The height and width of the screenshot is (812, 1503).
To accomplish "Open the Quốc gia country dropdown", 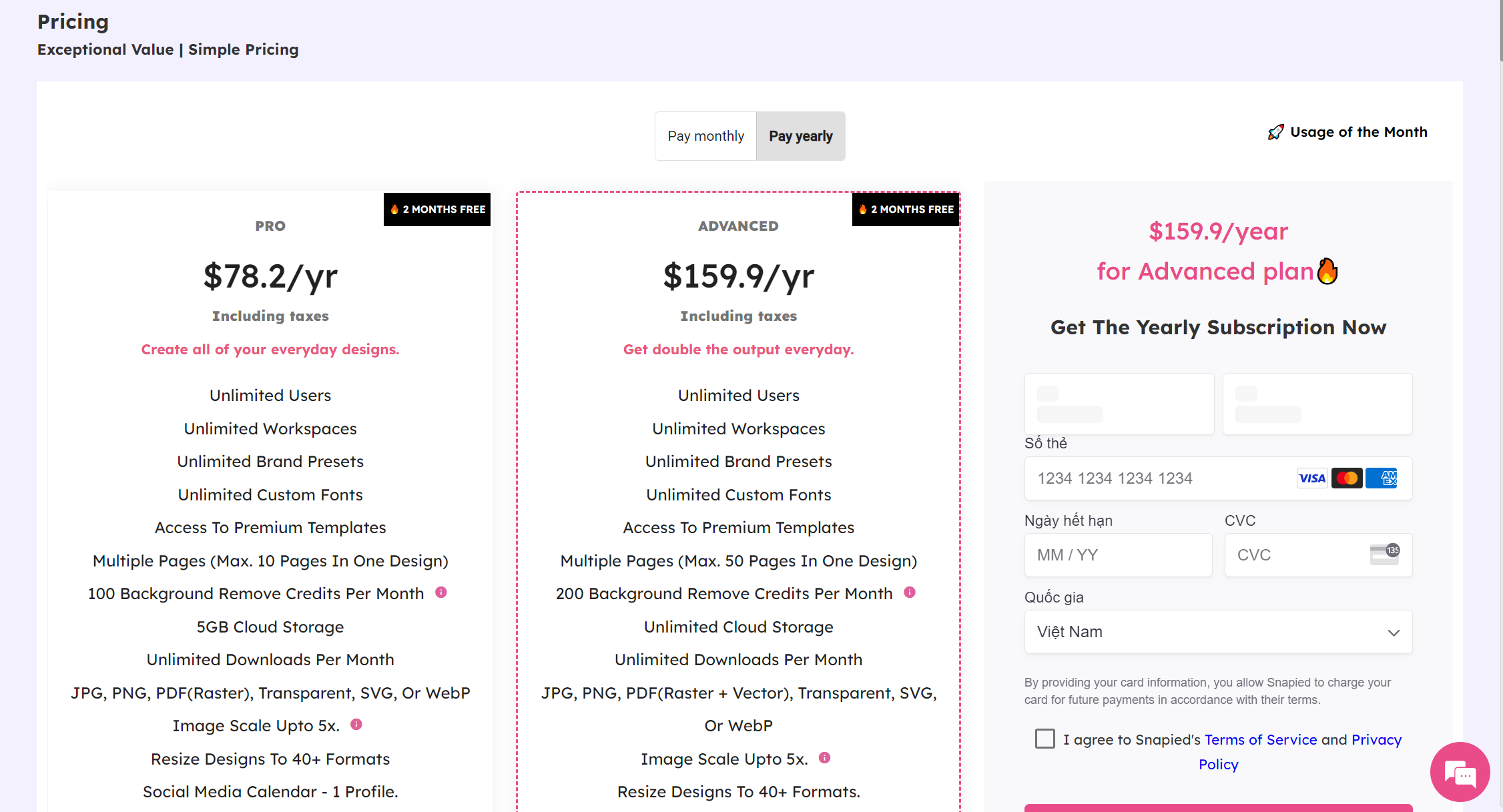I will coord(1218,632).
